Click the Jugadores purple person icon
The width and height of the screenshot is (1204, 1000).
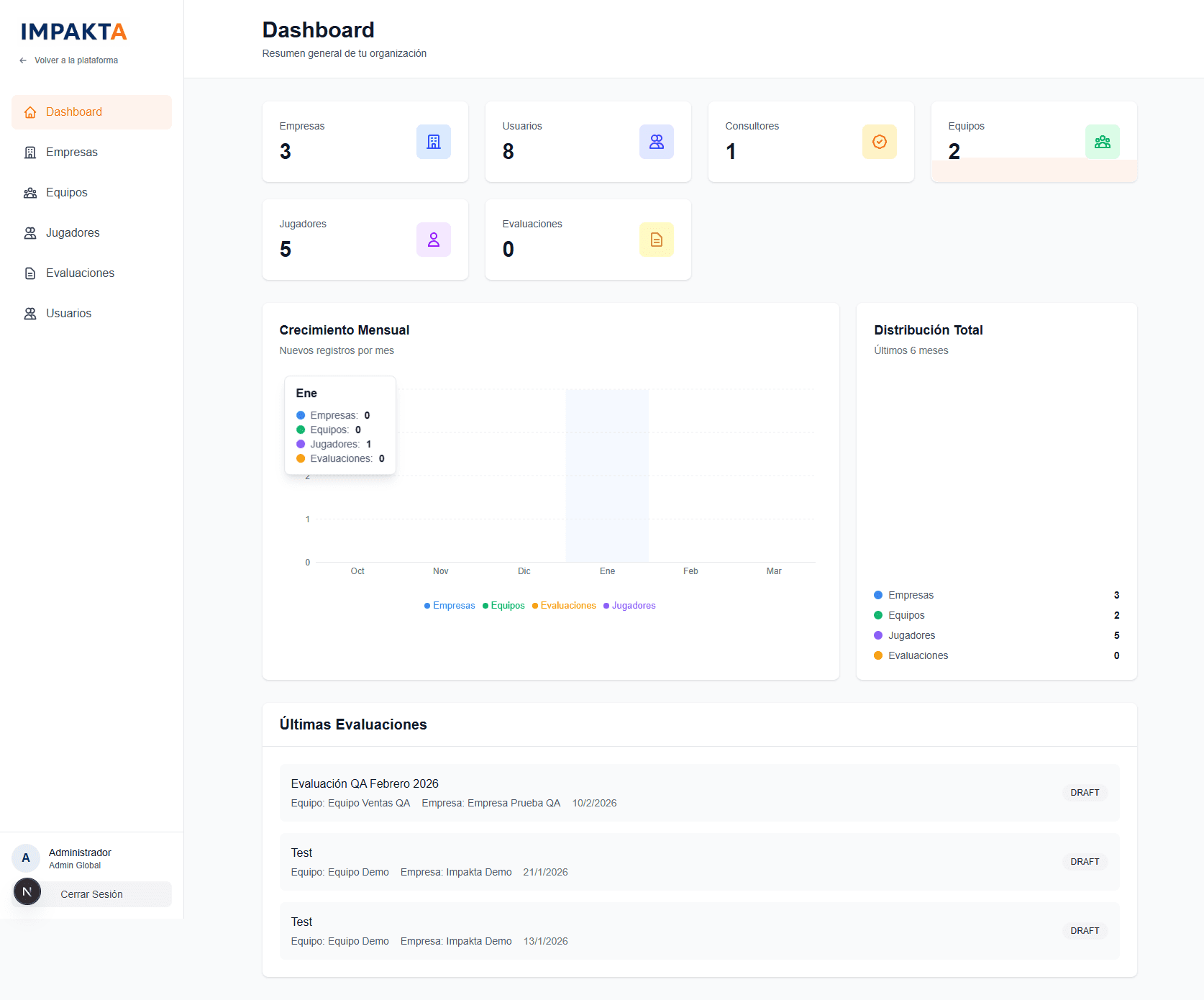tap(433, 240)
